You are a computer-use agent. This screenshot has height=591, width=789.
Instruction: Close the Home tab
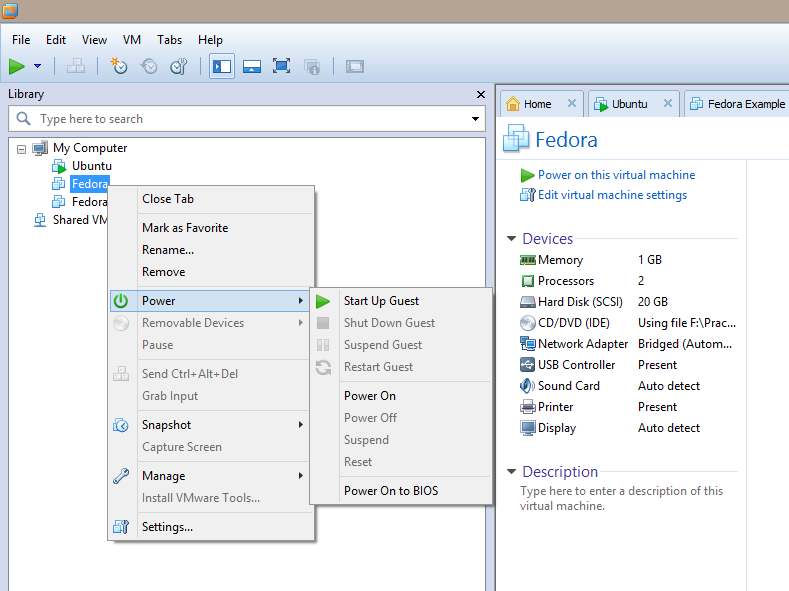pos(572,103)
